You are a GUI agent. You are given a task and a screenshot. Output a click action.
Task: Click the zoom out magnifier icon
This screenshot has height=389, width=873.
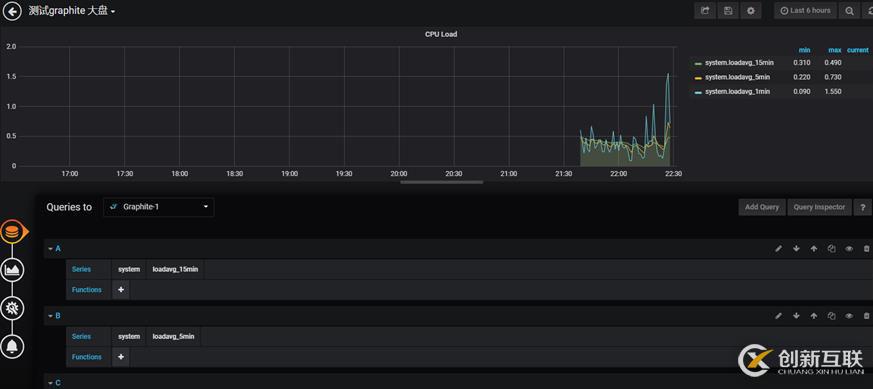click(849, 11)
